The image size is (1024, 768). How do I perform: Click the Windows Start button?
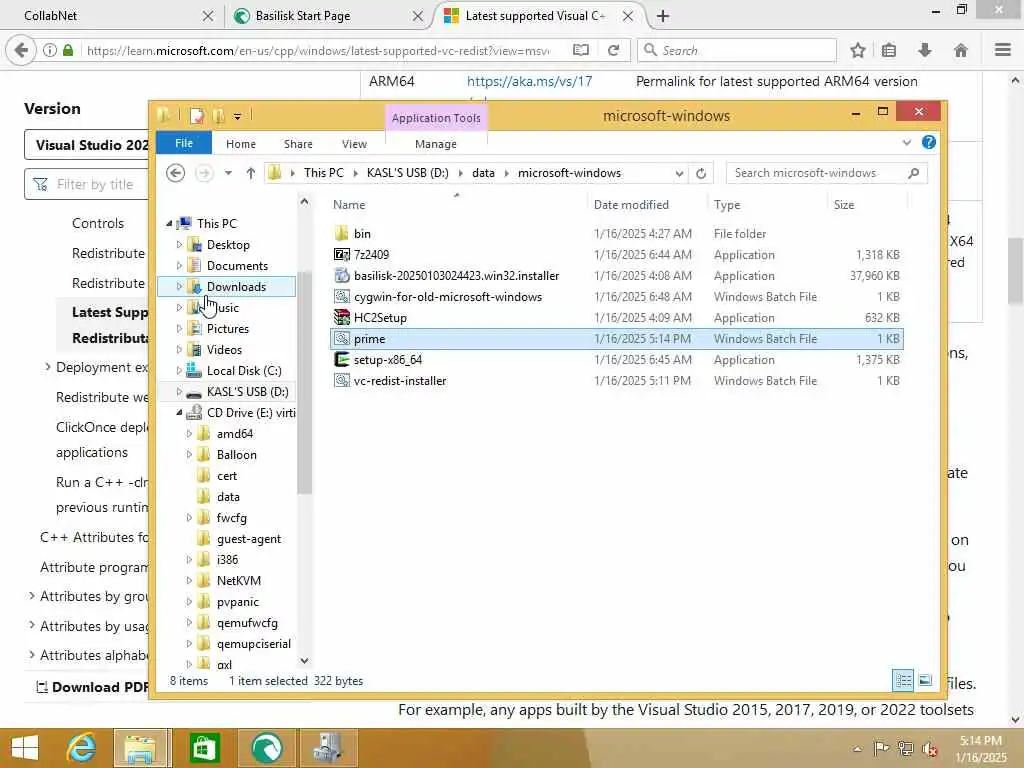(x=25, y=748)
